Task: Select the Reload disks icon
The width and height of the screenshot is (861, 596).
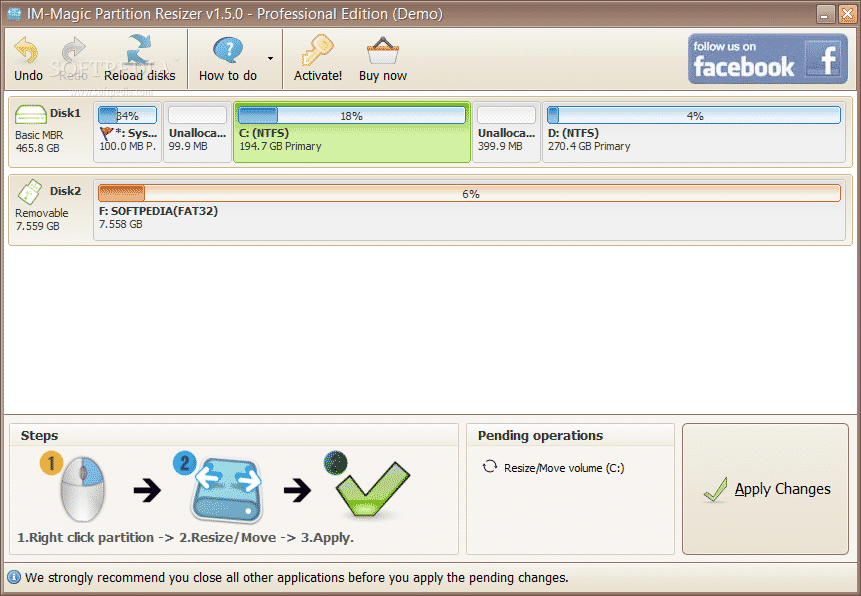Action: click(139, 47)
